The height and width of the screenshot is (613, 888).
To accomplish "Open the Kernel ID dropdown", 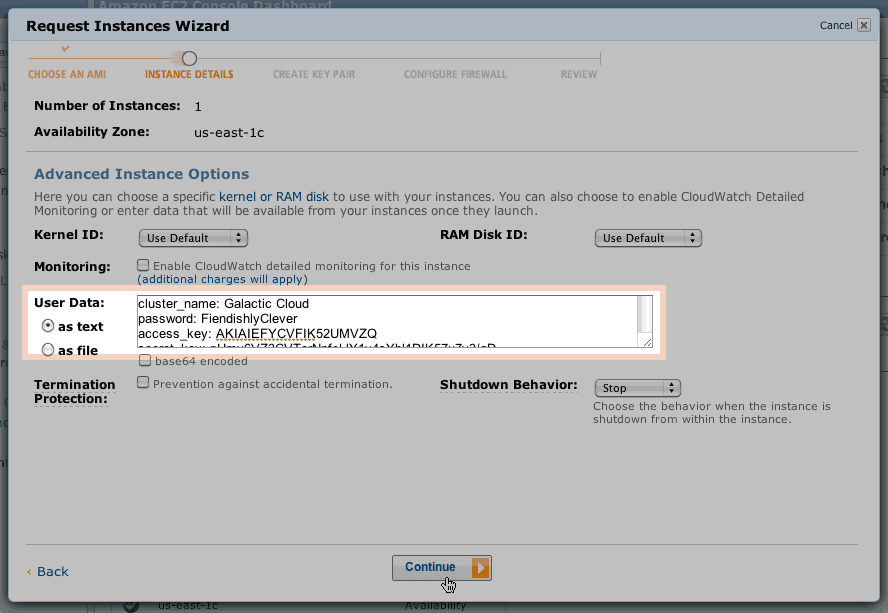I will 192,238.
